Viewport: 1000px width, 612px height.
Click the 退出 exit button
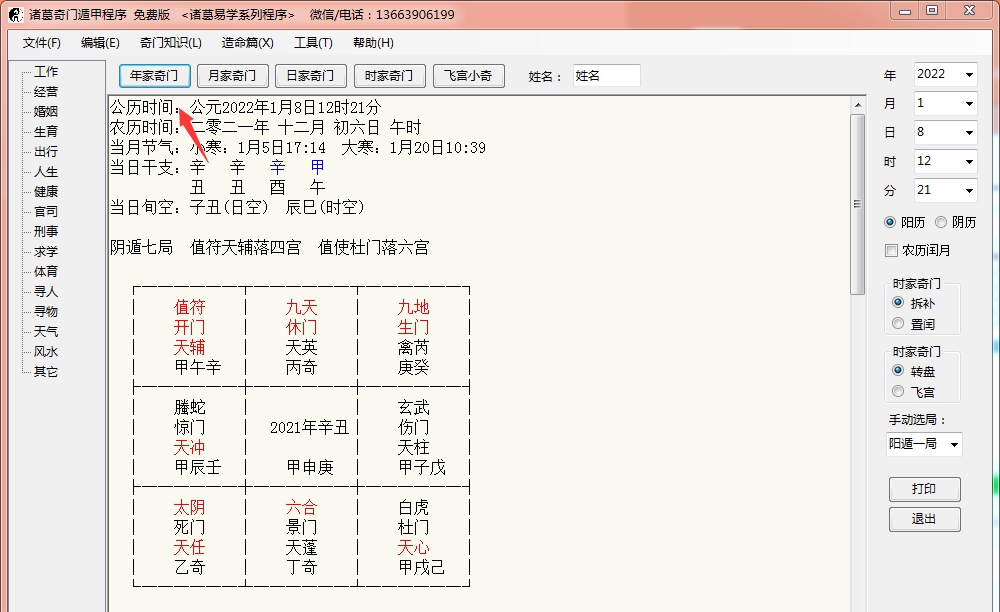(x=924, y=519)
